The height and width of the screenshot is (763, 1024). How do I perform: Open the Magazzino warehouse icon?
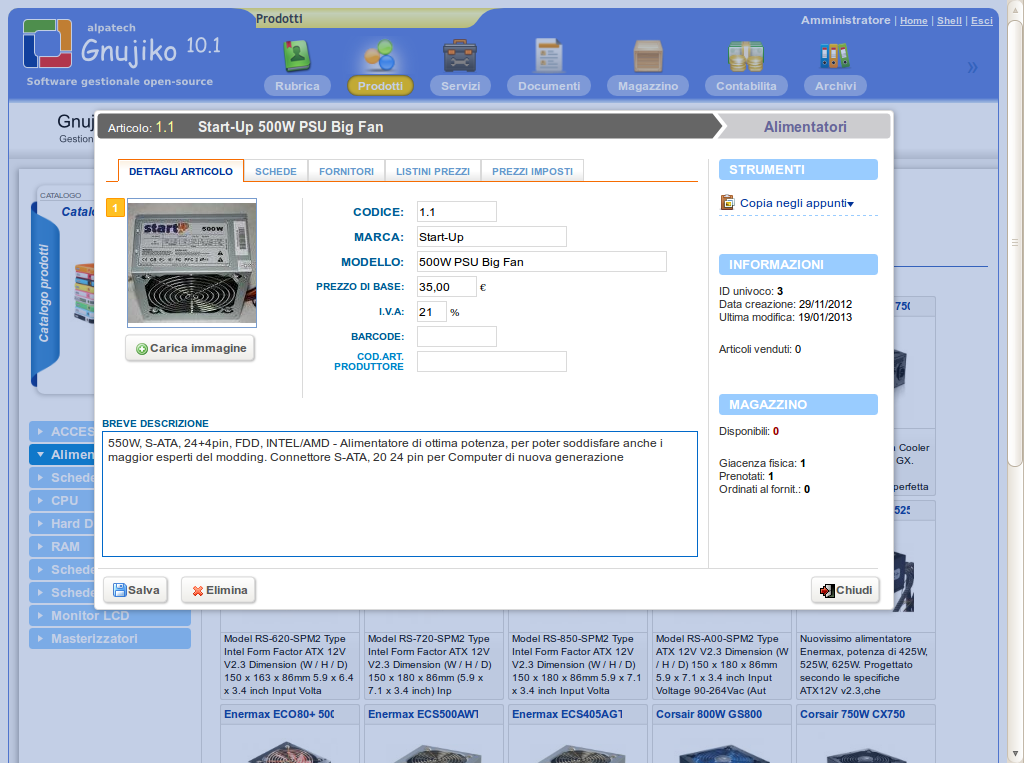[646, 55]
